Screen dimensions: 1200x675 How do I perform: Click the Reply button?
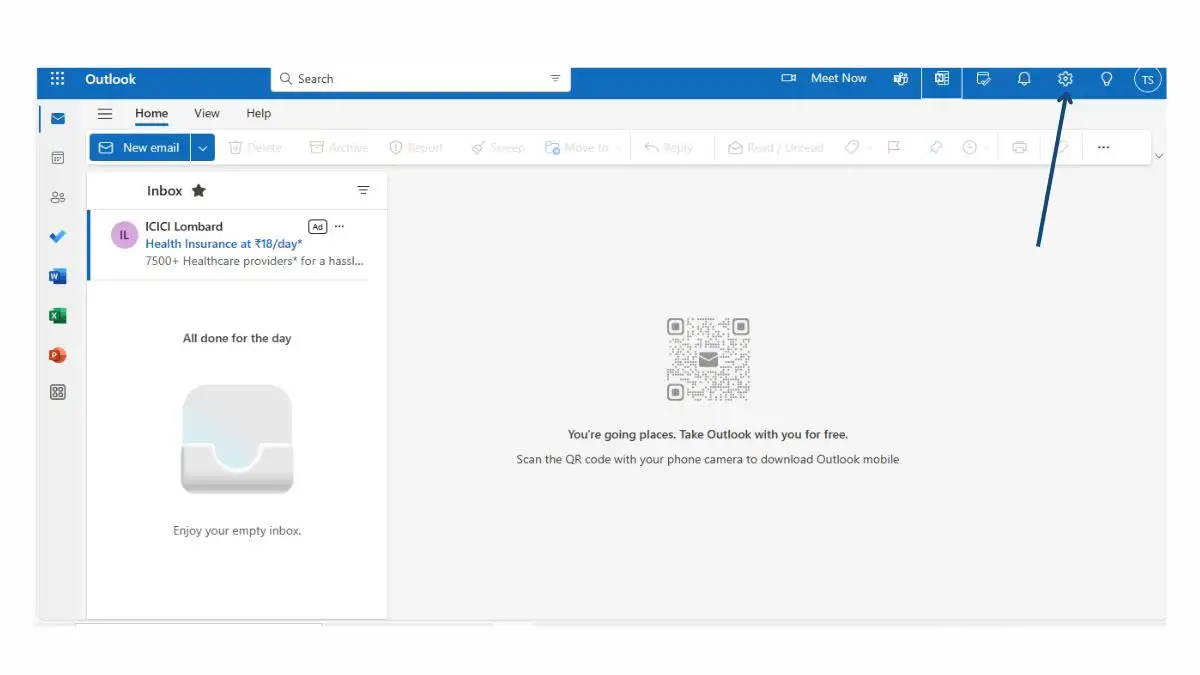(x=669, y=147)
